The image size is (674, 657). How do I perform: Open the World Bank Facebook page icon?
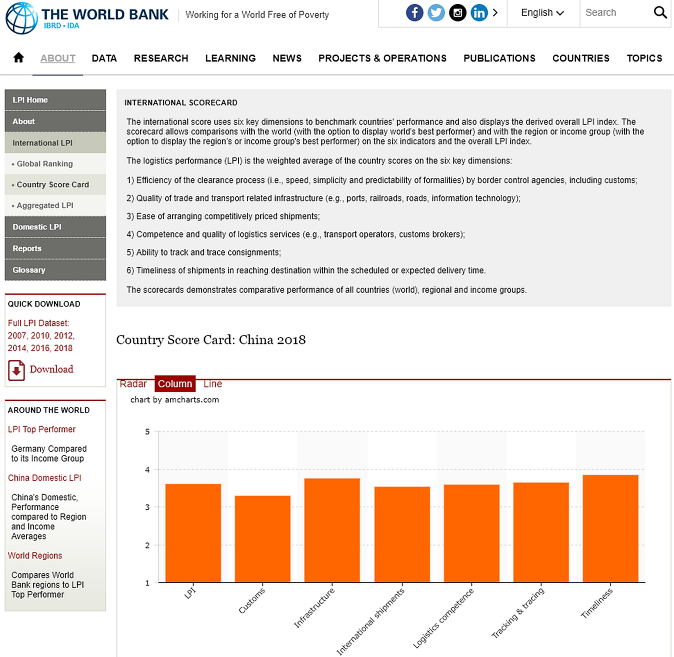click(414, 13)
